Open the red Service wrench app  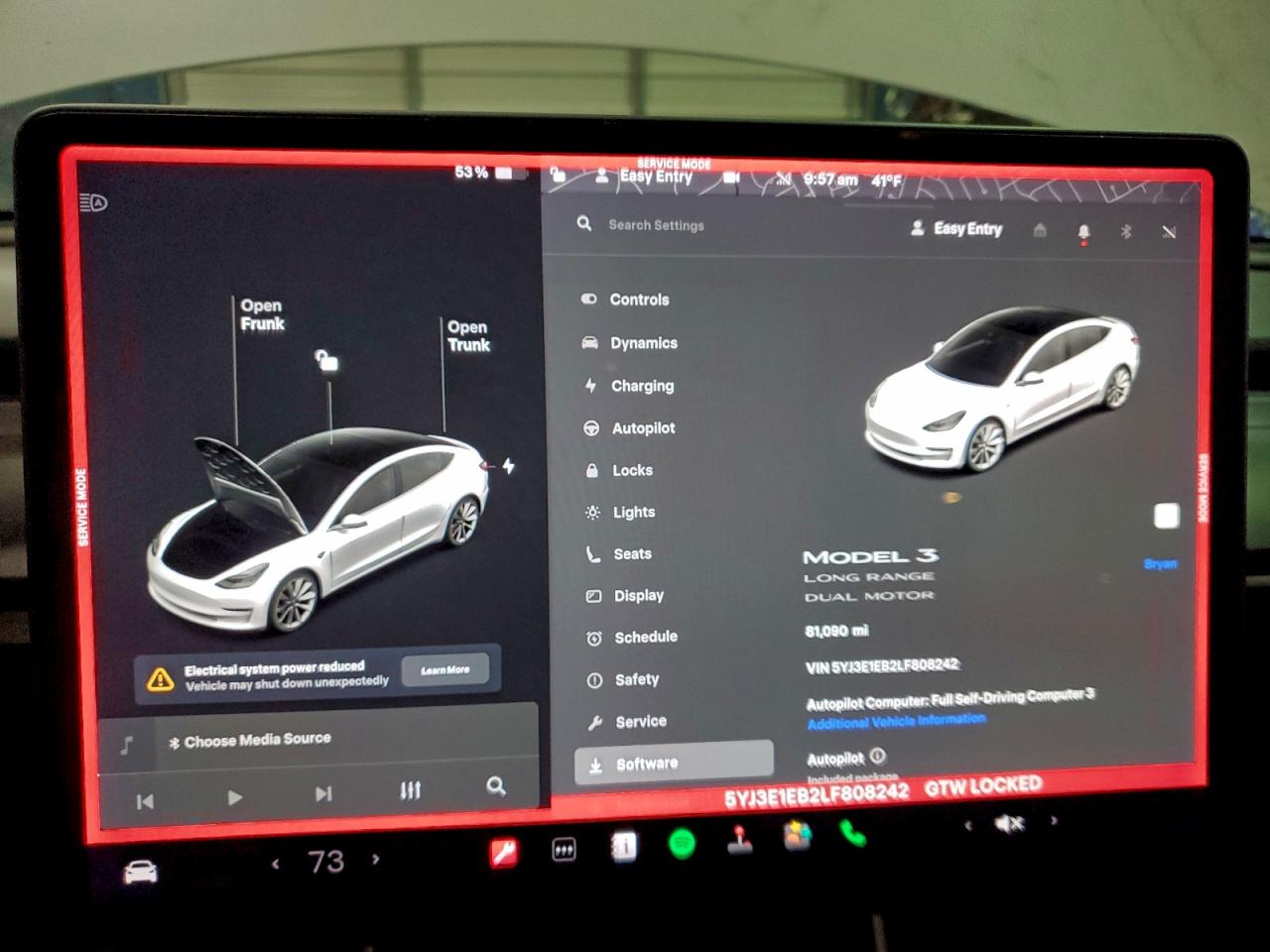[504, 850]
